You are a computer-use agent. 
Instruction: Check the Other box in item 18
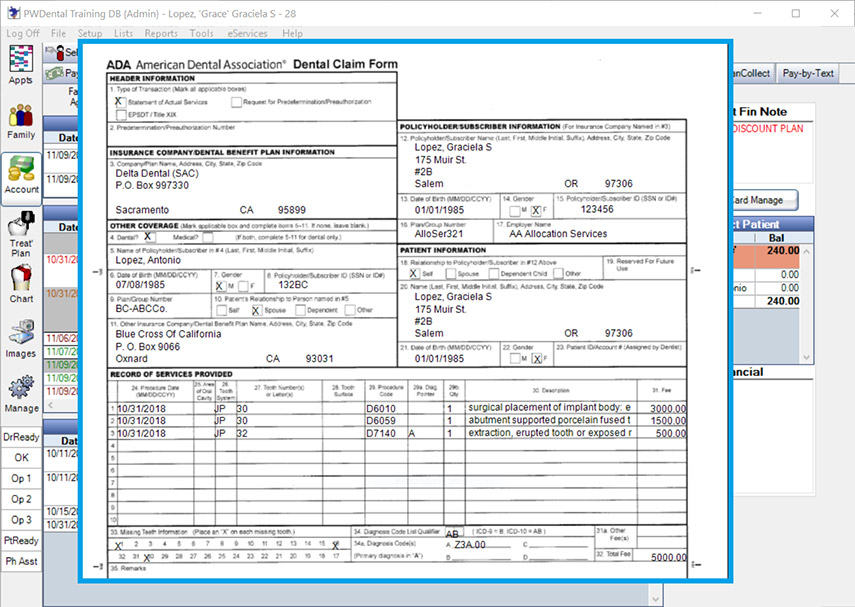click(558, 273)
